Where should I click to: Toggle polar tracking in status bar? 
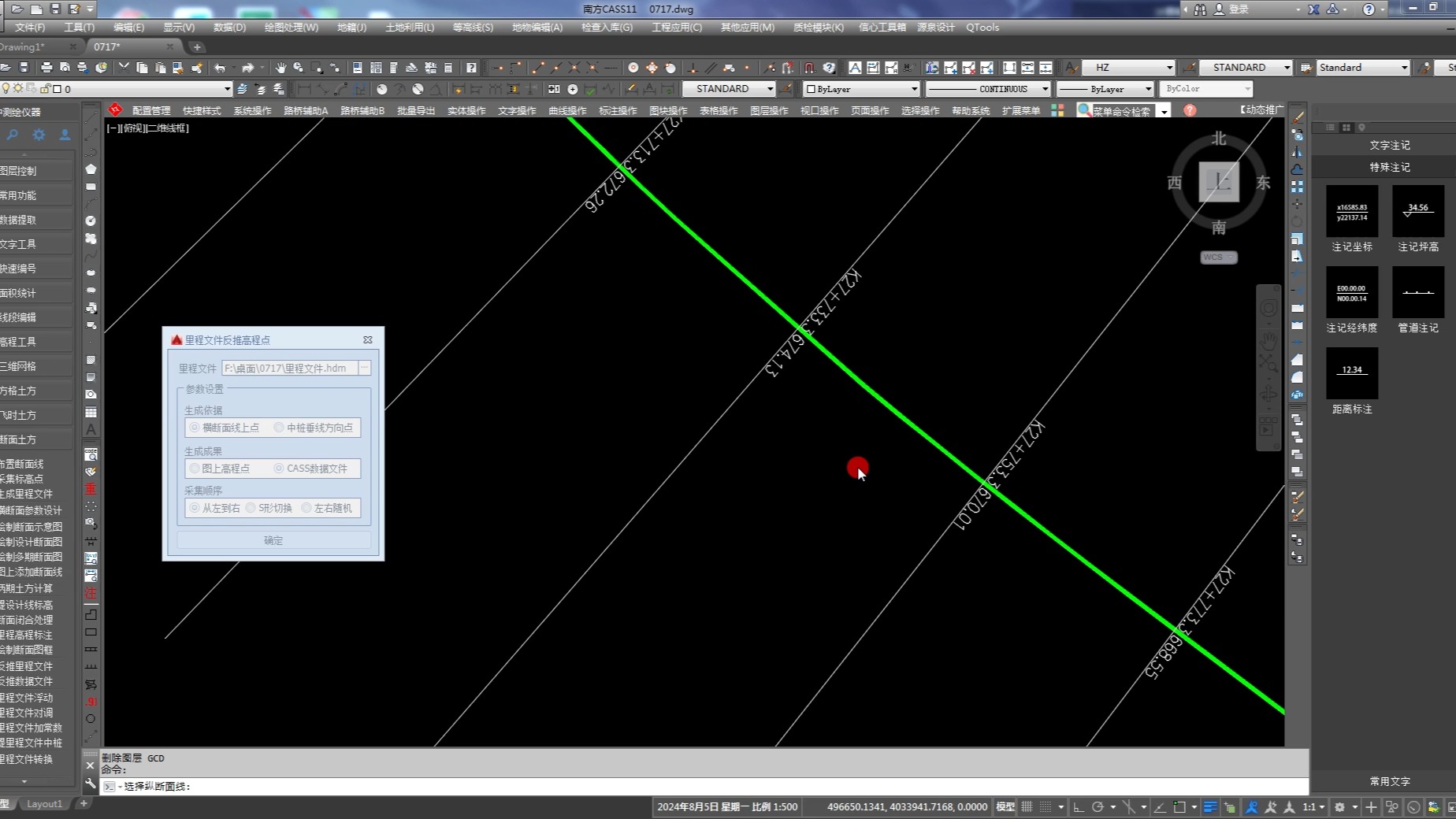1098,807
